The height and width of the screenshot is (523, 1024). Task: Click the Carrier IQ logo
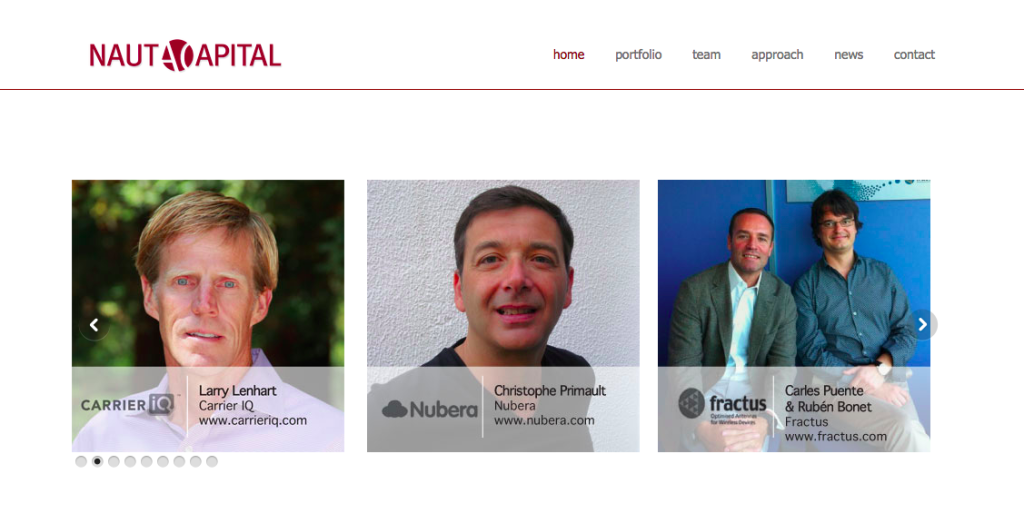(128, 405)
